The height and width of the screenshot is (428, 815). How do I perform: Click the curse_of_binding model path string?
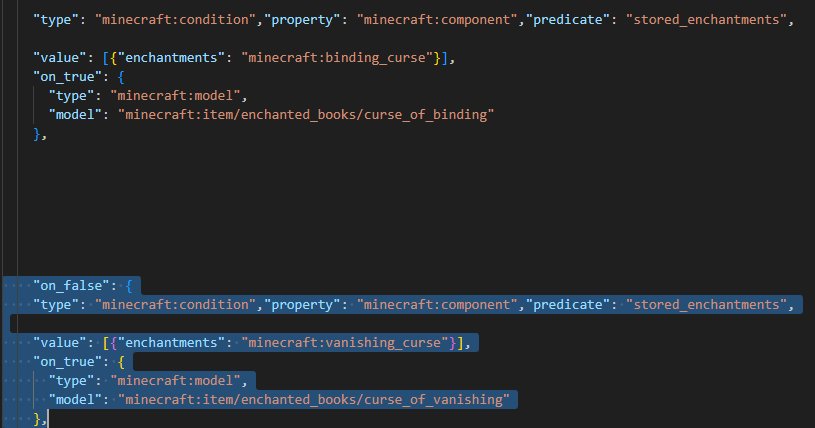tap(306, 115)
